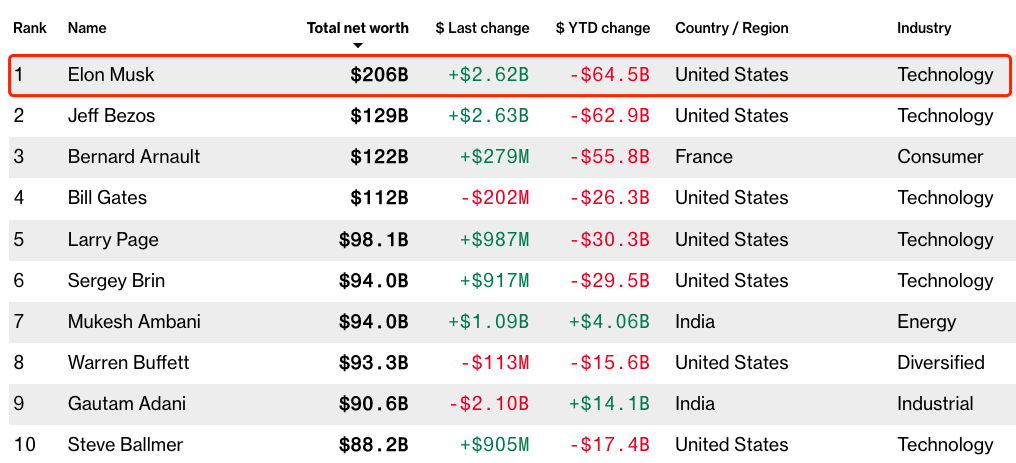Select Mukesh Ambani's name
The image size is (1016, 463).
[134, 322]
